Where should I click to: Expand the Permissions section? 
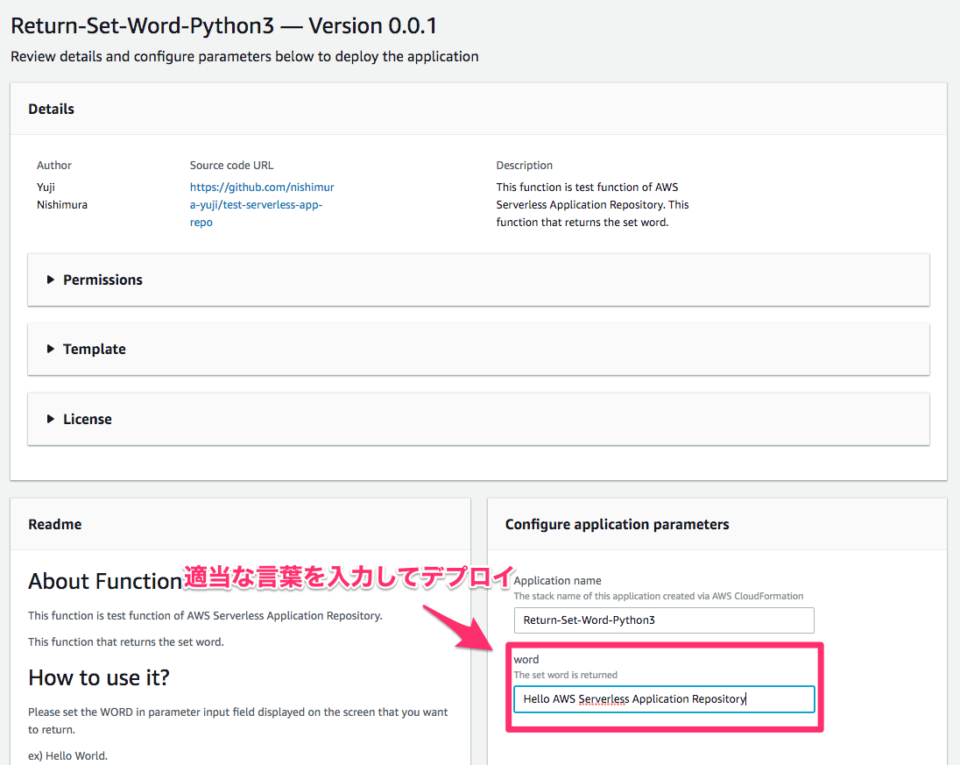(x=102, y=280)
